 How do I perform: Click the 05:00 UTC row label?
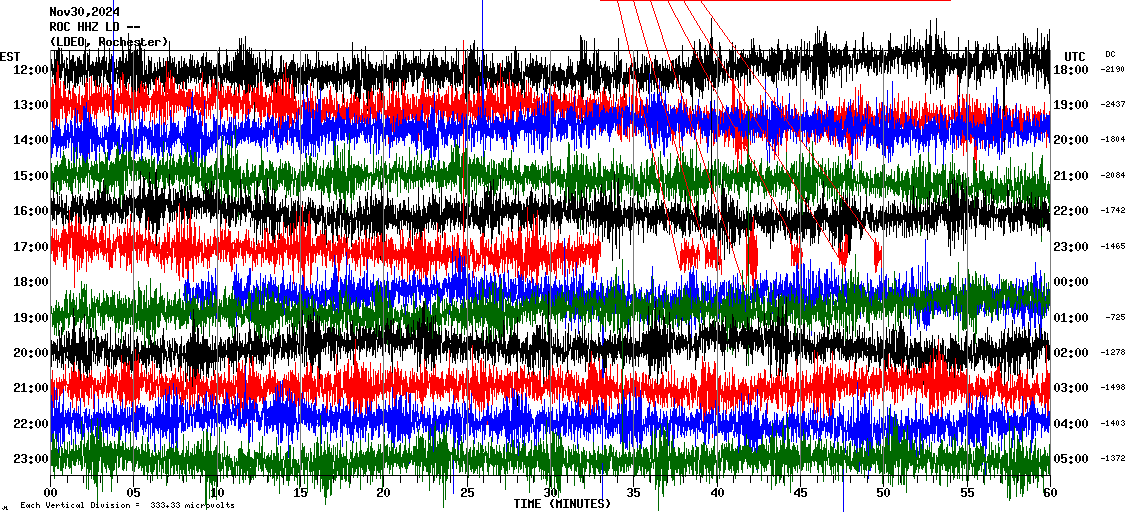(x=1071, y=459)
